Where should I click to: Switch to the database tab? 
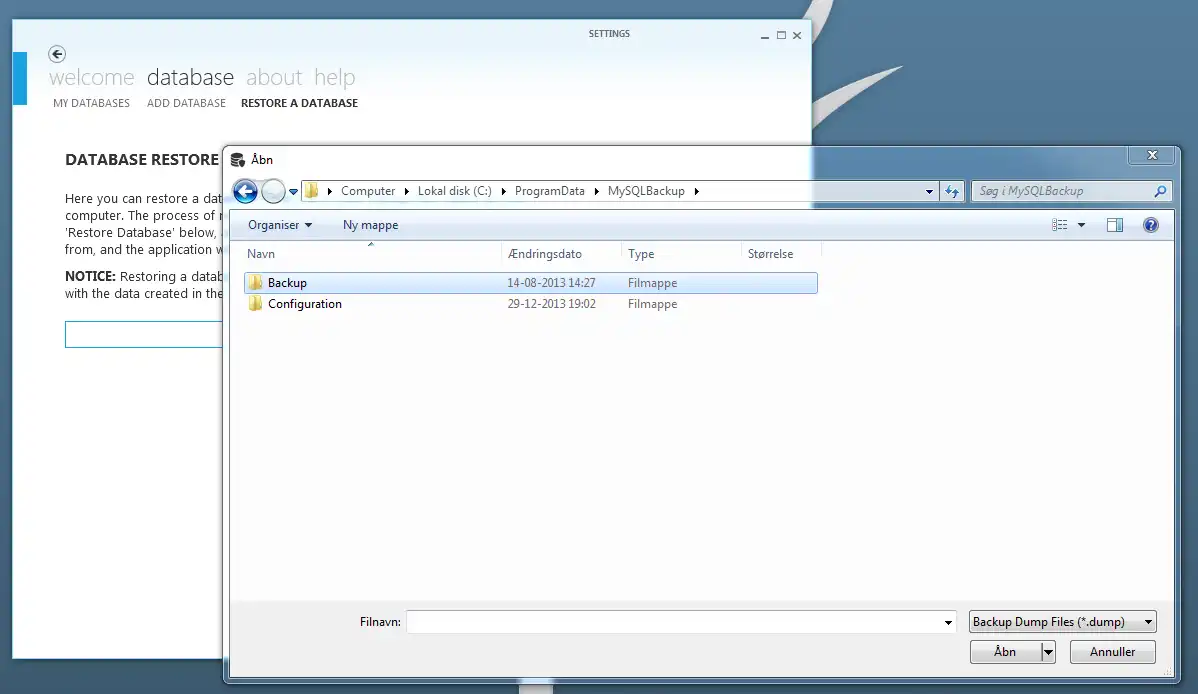pos(190,77)
